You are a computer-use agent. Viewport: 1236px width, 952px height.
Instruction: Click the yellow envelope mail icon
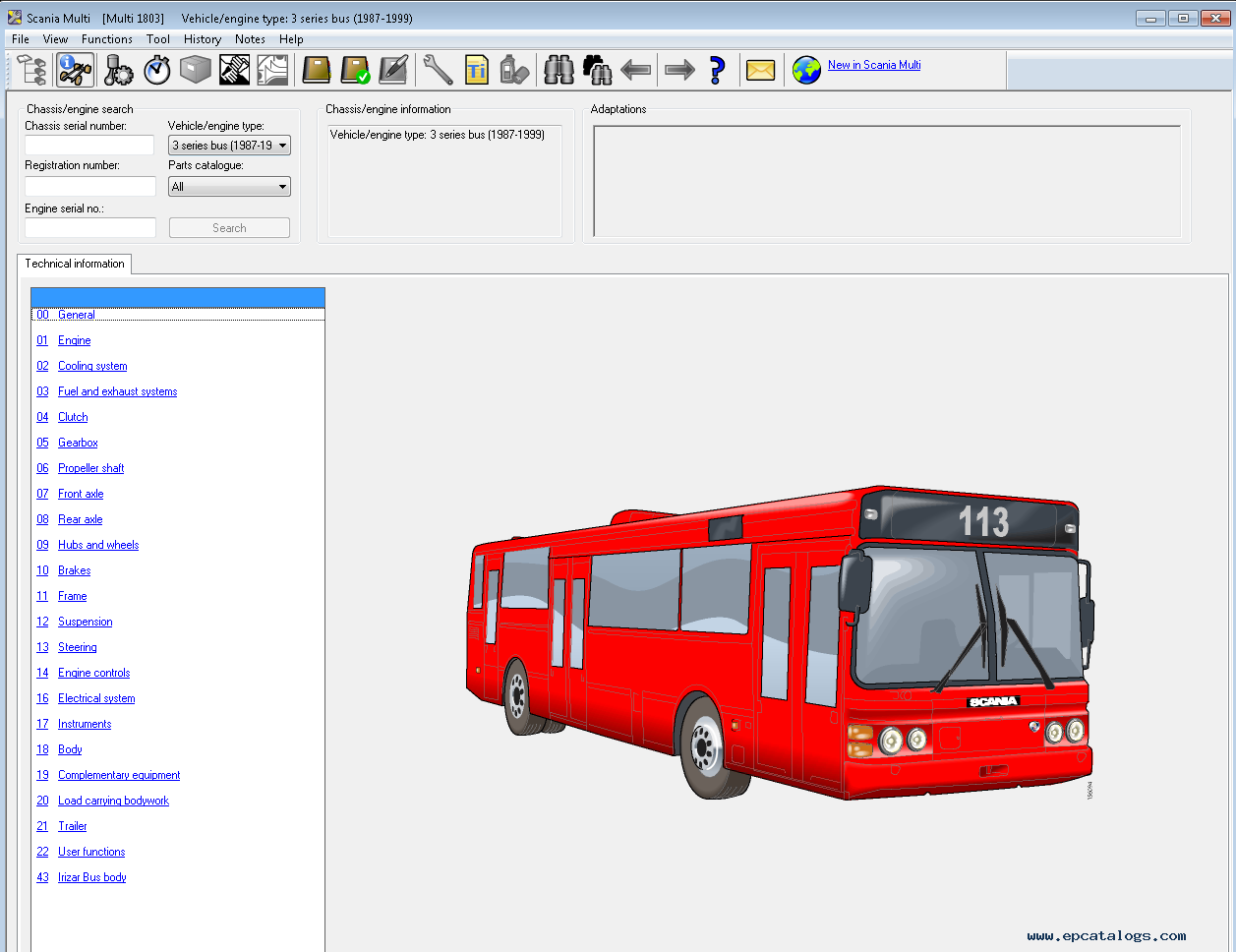pos(760,70)
